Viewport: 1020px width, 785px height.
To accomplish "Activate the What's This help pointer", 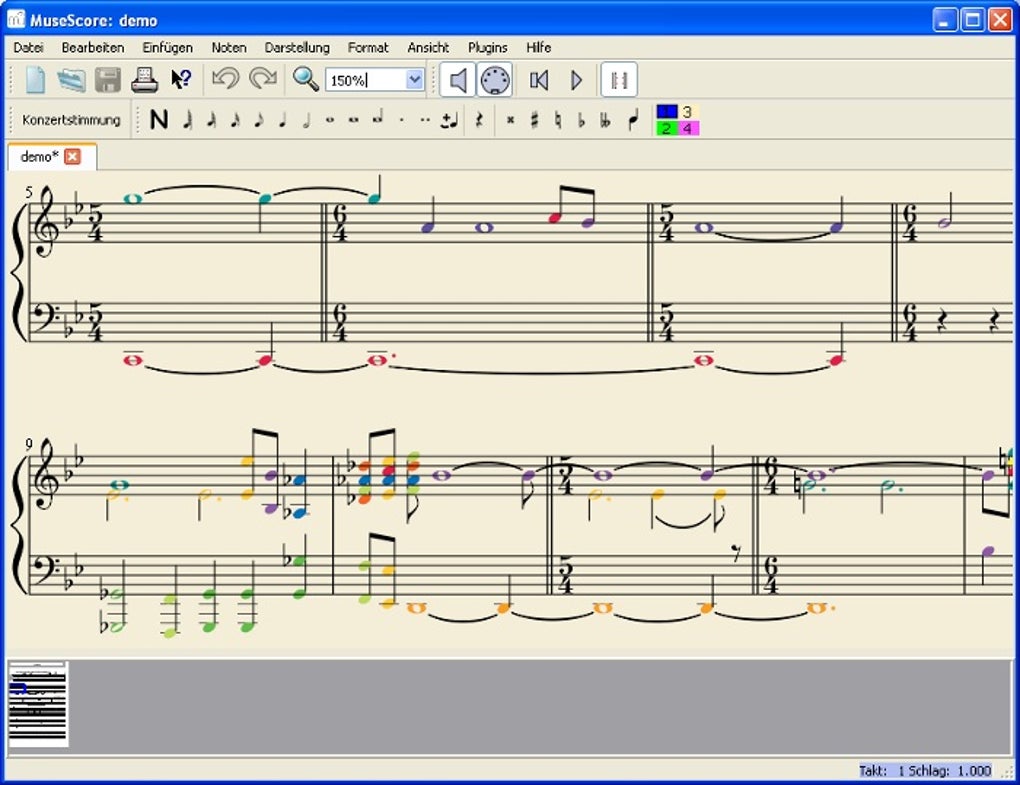I will point(181,80).
